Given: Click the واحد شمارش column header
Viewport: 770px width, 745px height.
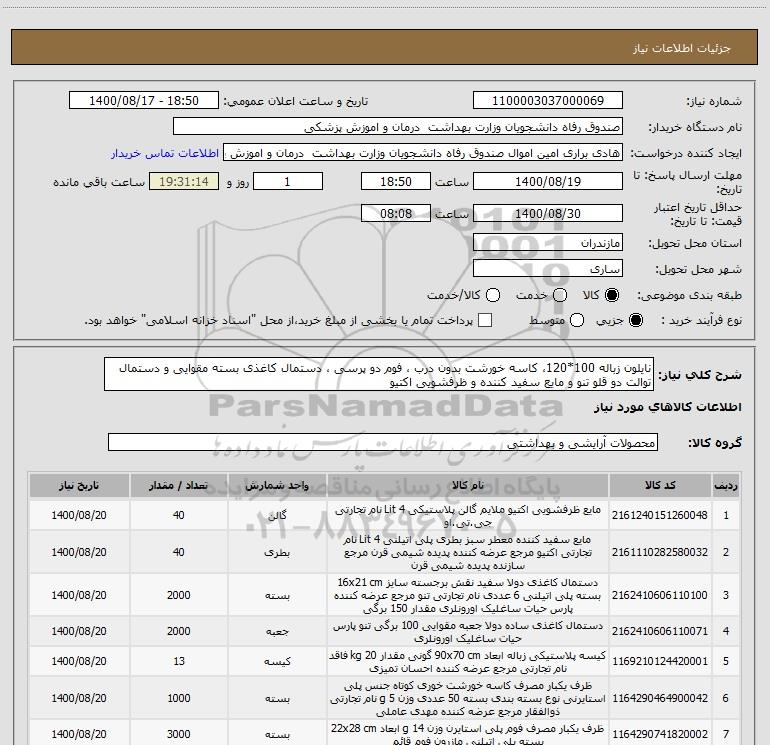Looking at the screenshot, I should (277, 485).
